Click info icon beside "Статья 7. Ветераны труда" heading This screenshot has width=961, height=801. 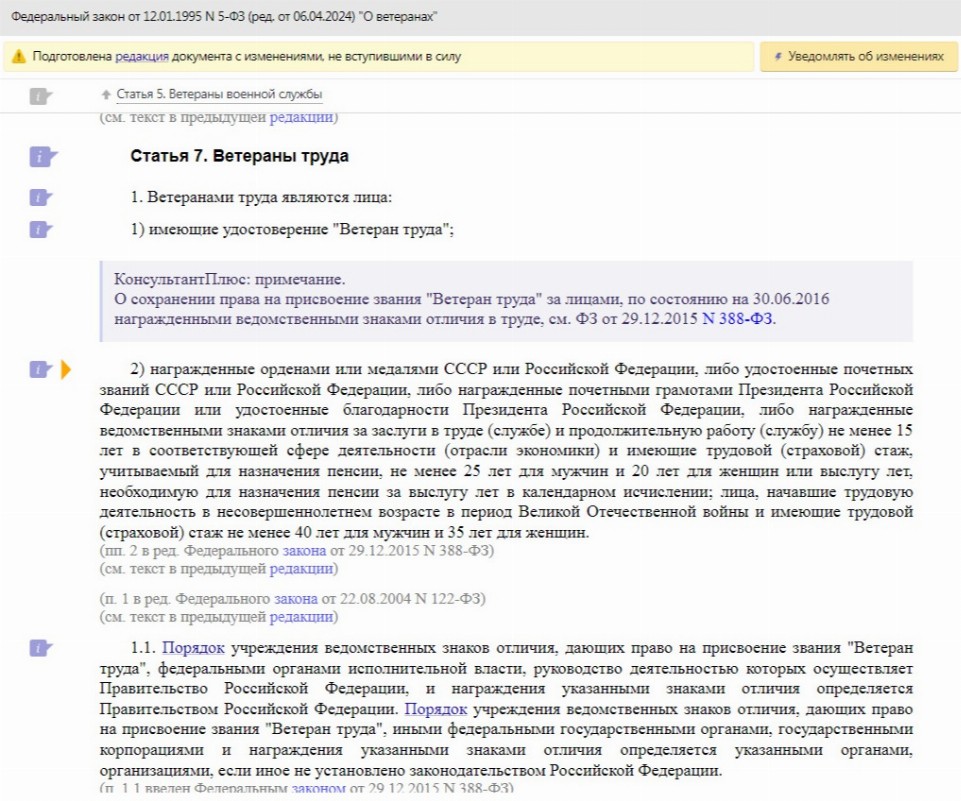tap(41, 157)
